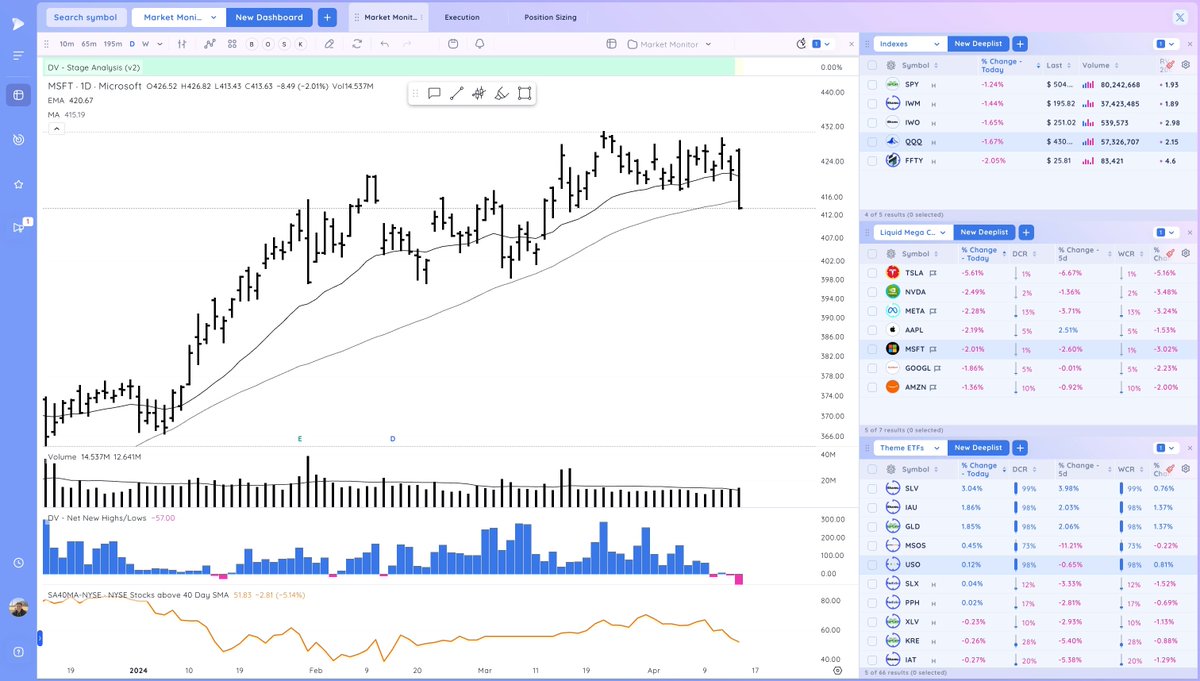
Task: Undo the last chart action
Action: pyautogui.click(x=384, y=44)
